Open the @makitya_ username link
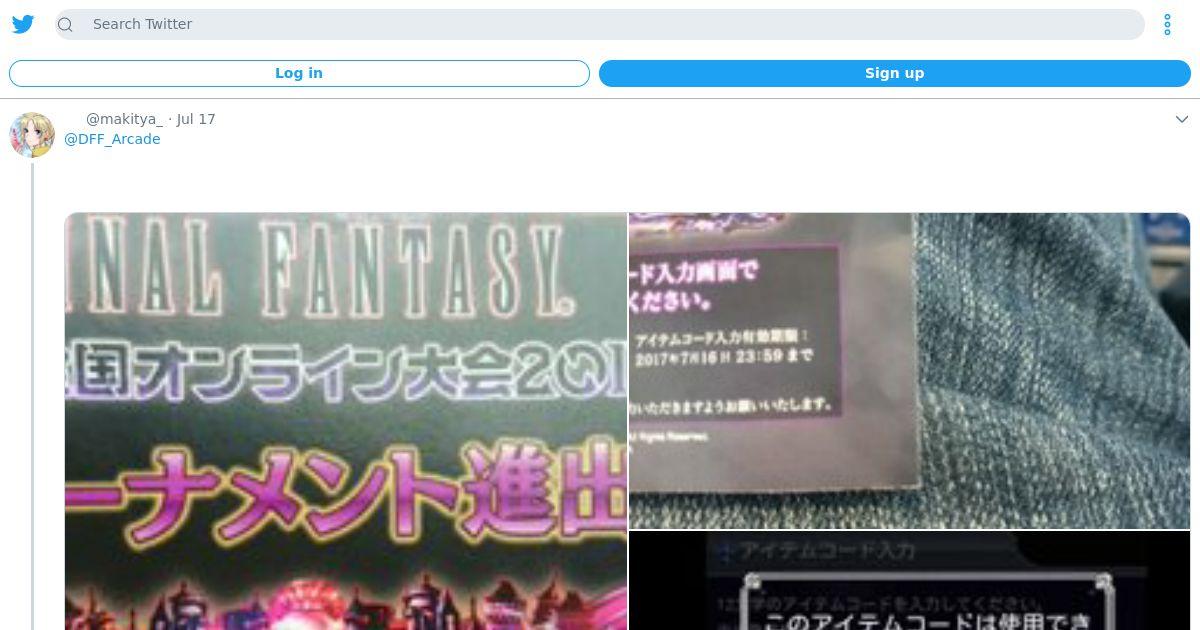This screenshot has height=630, width=1200. click(x=124, y=119)
